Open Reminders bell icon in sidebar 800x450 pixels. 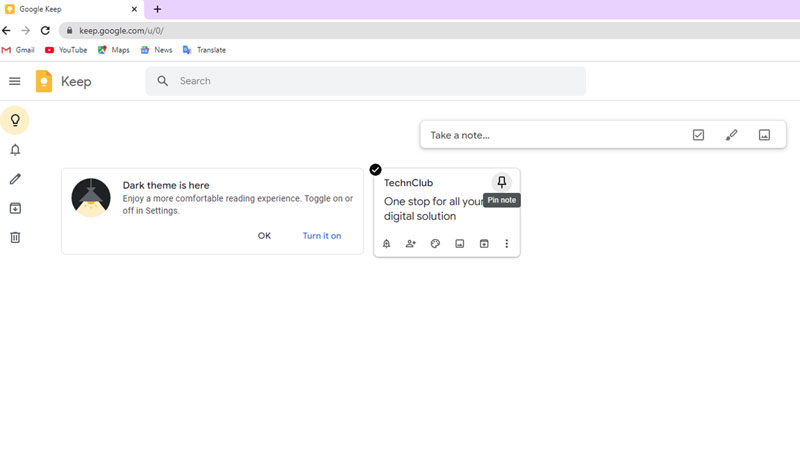15,149
